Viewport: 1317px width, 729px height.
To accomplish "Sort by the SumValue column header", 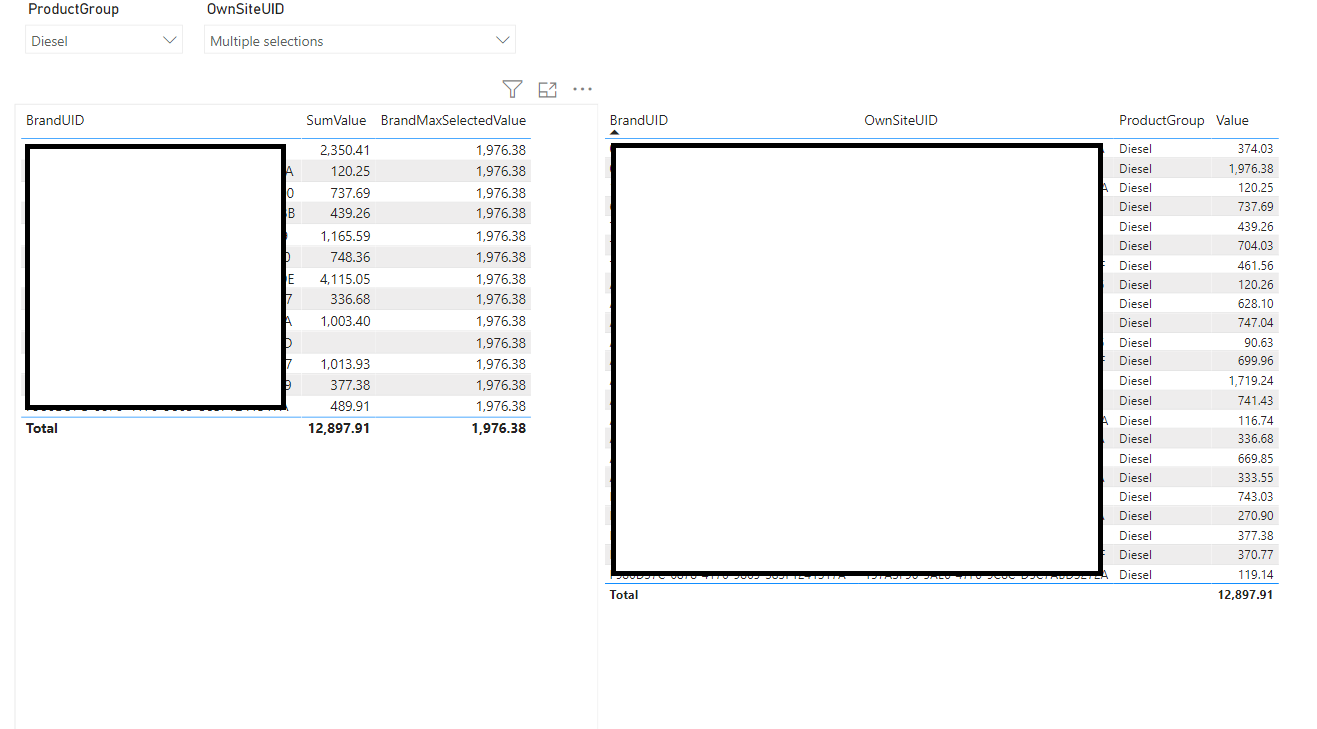I will pyautogui.click(x=336, y=120).
